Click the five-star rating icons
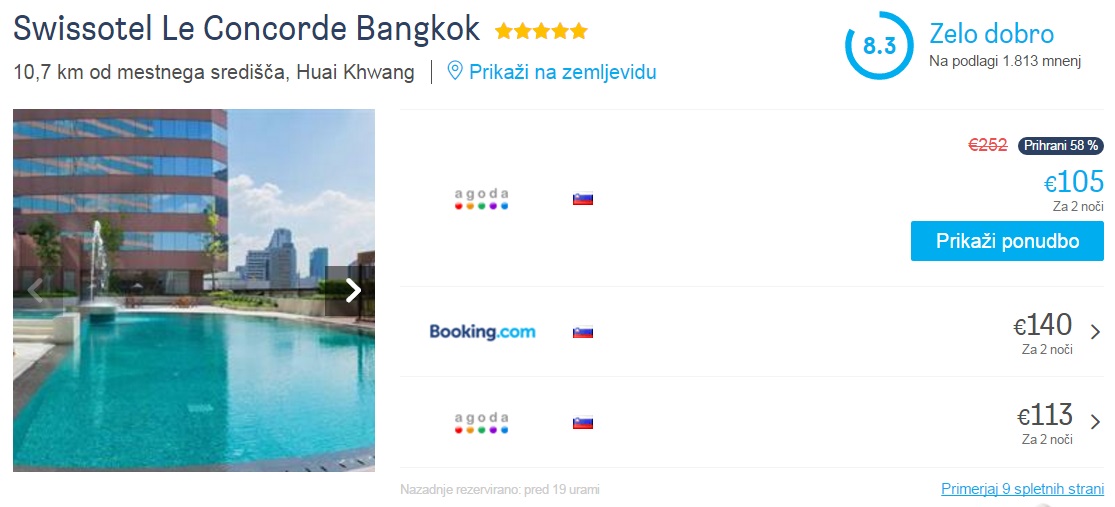Screen dimensions: 1115x507 pos(541,31)
